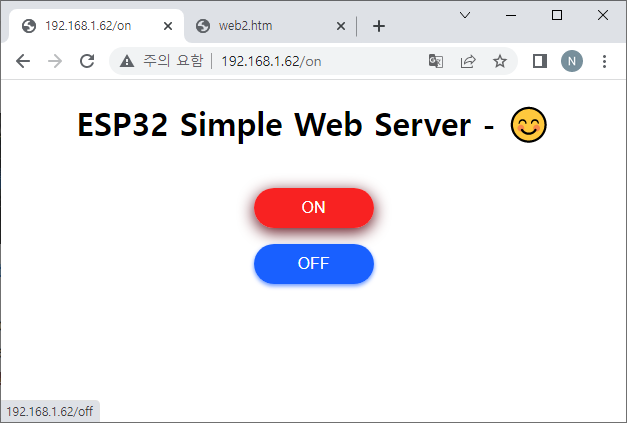Close the web2.htm tab
627x423 pixels.
click(x=341, y=26)
